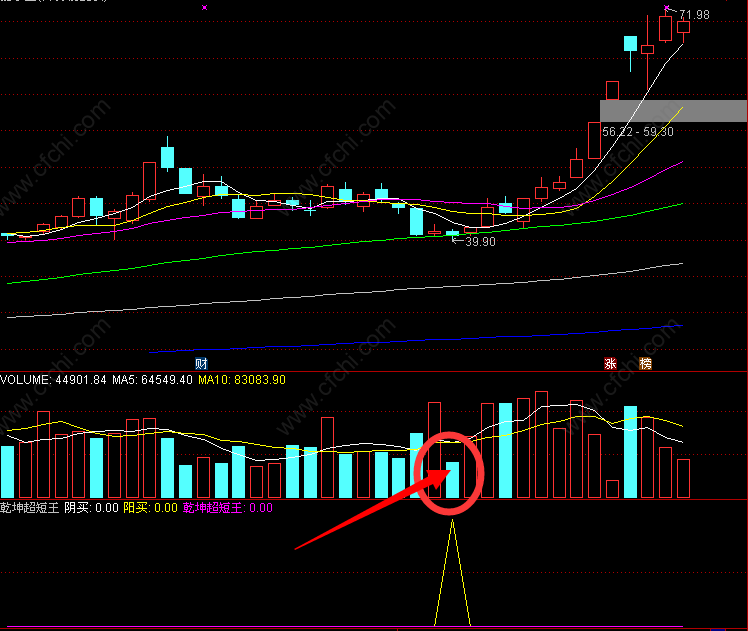Select the gray price gap rectangle

[673, 111]
